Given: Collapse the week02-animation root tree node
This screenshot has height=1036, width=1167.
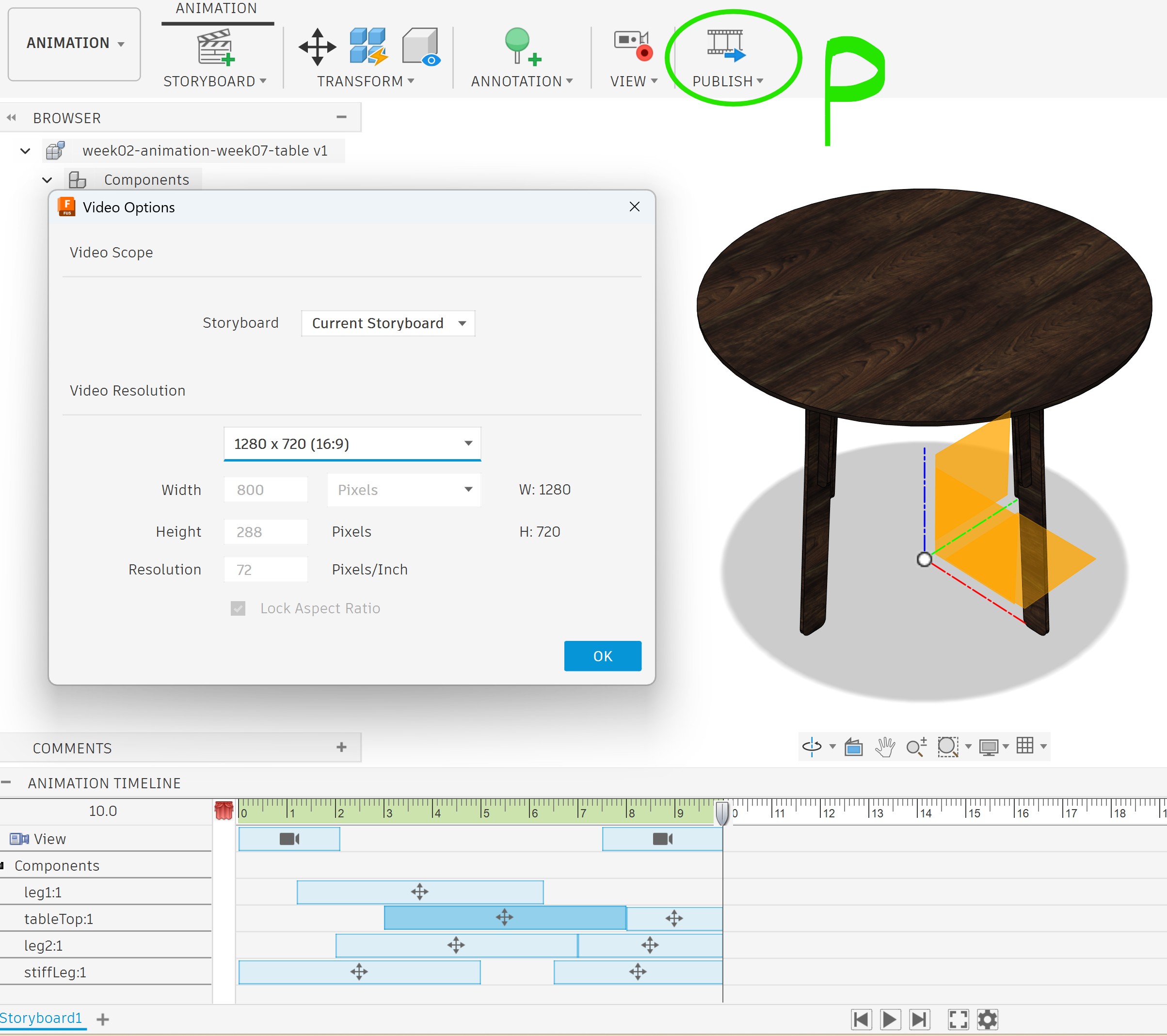Looking at the screenshot, I should pyautogui.click(x=25, y=151).
